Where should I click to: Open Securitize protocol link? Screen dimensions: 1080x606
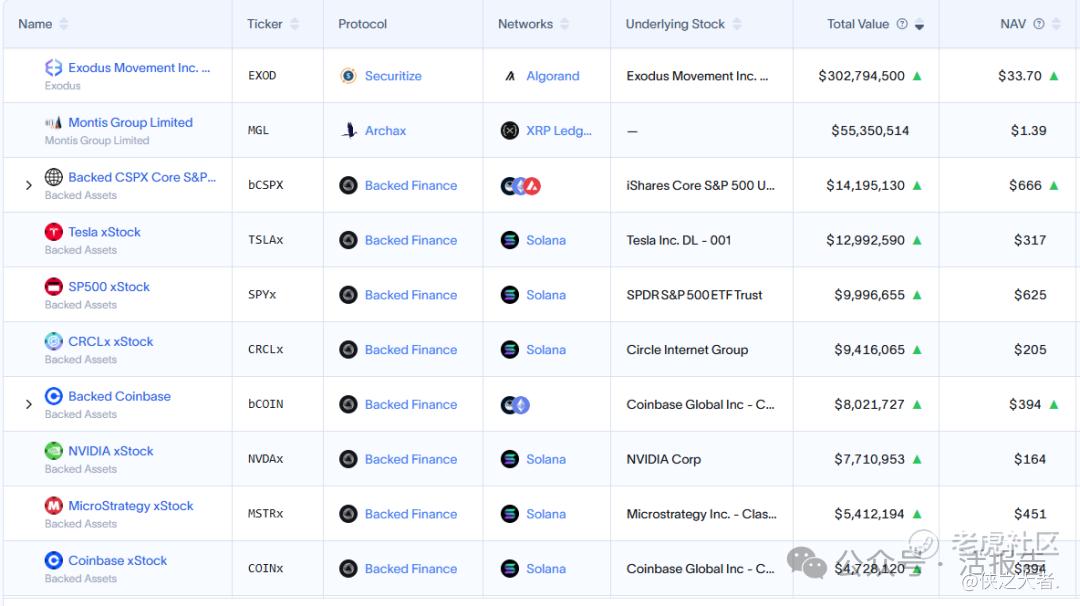(x=393, y=76)
